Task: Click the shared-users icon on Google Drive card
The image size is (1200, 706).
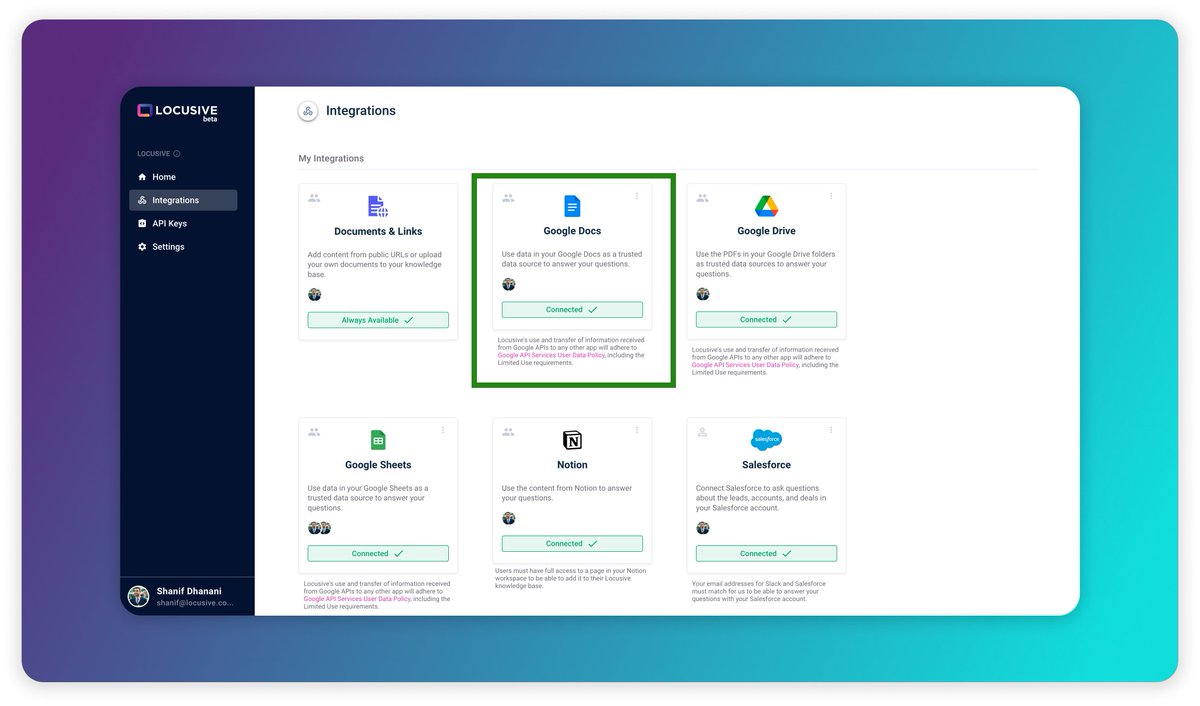Action: [x=702, y=198]
